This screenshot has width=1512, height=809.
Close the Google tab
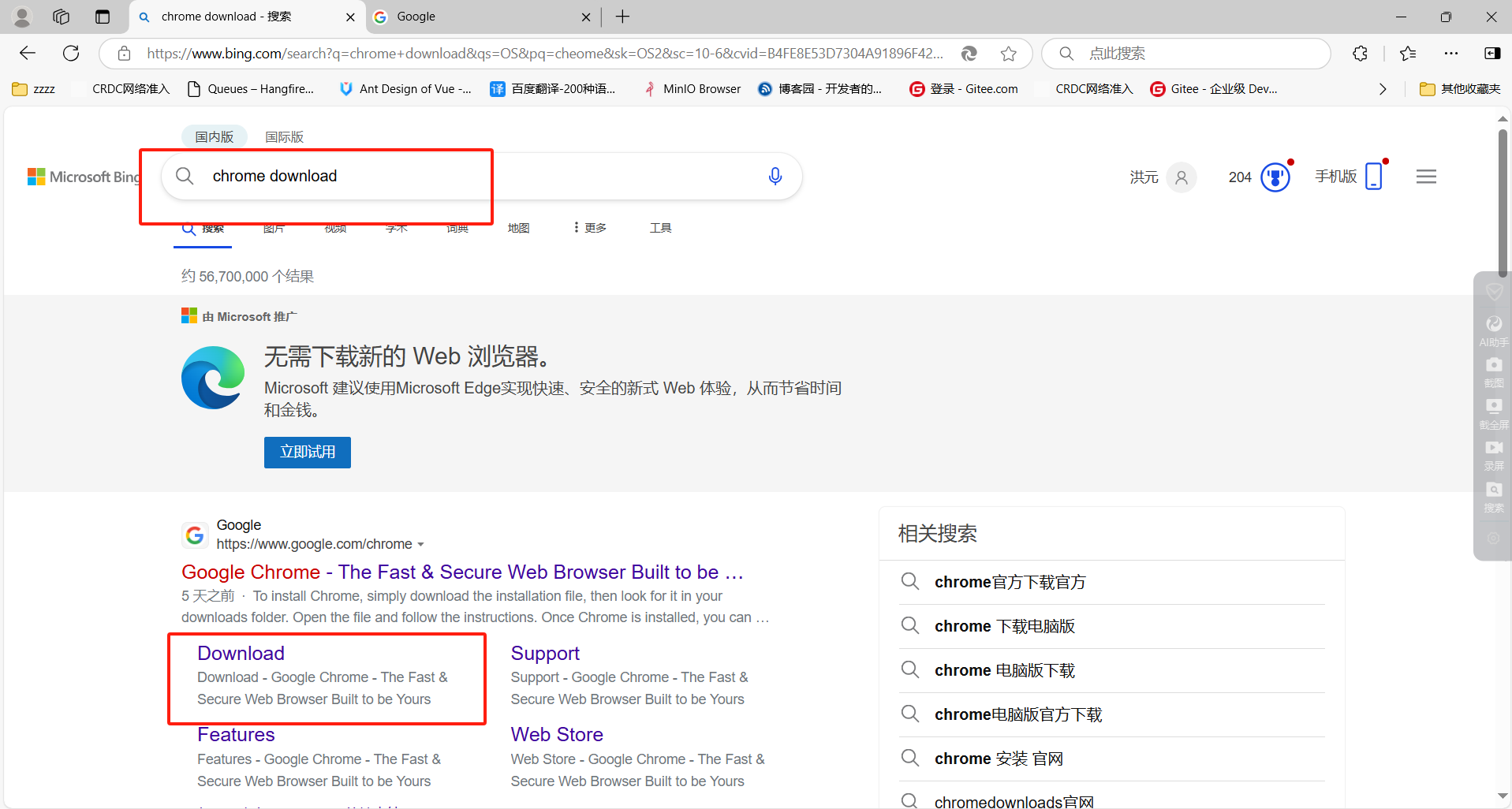(x=585, y=17)
